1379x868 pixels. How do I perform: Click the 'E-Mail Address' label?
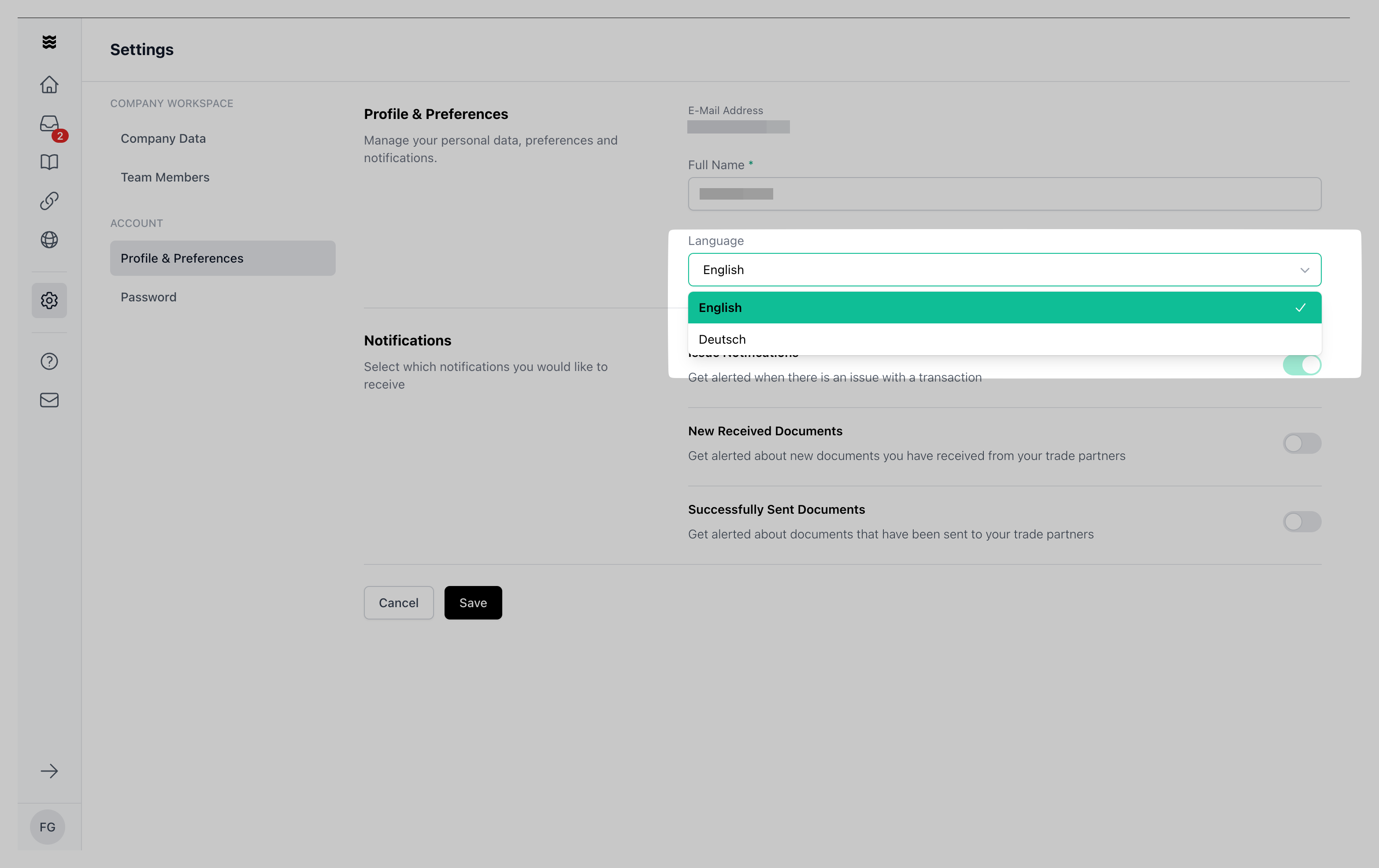tap(726, 111)
